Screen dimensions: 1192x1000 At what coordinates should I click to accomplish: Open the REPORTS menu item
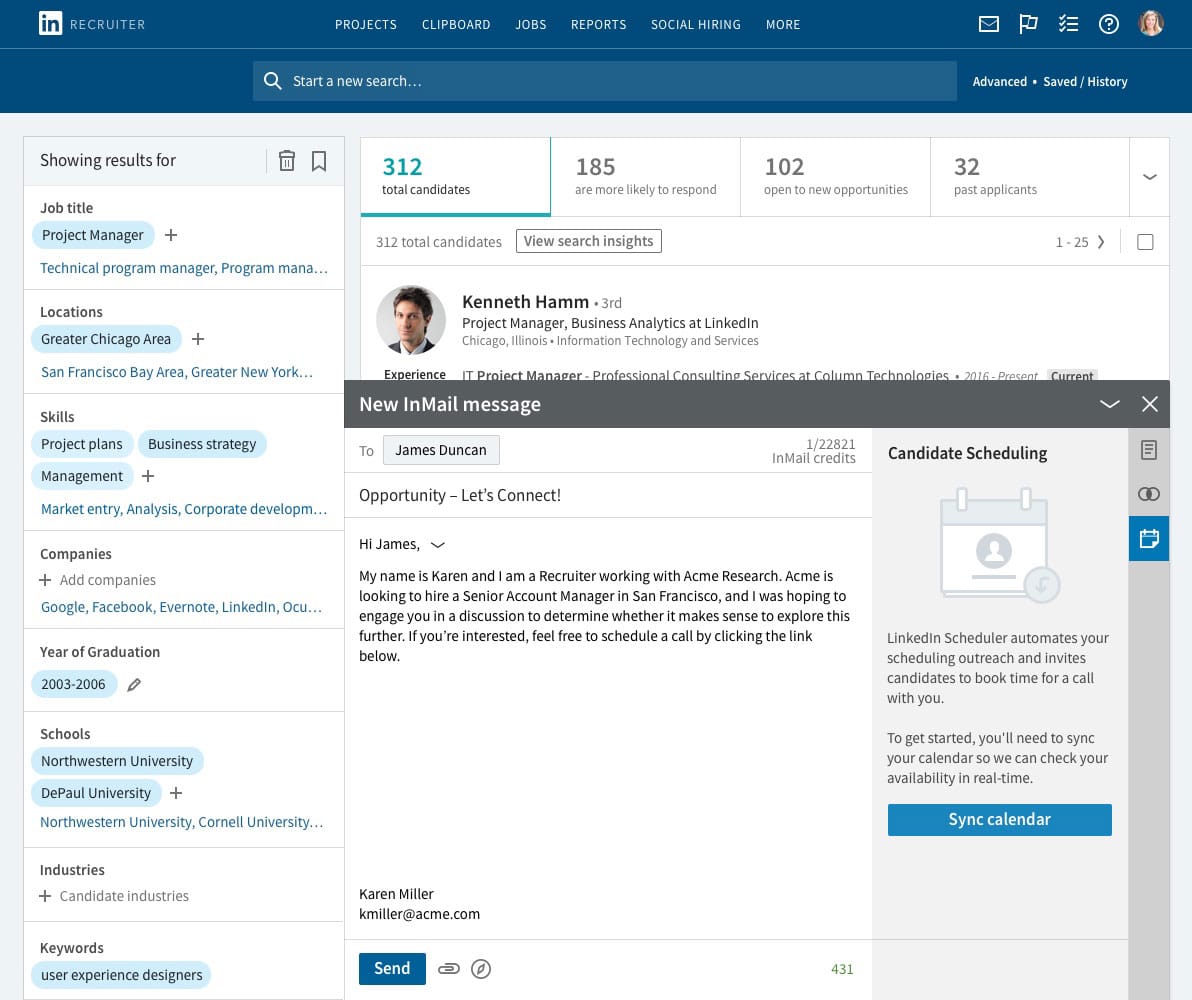pos(598,24)
